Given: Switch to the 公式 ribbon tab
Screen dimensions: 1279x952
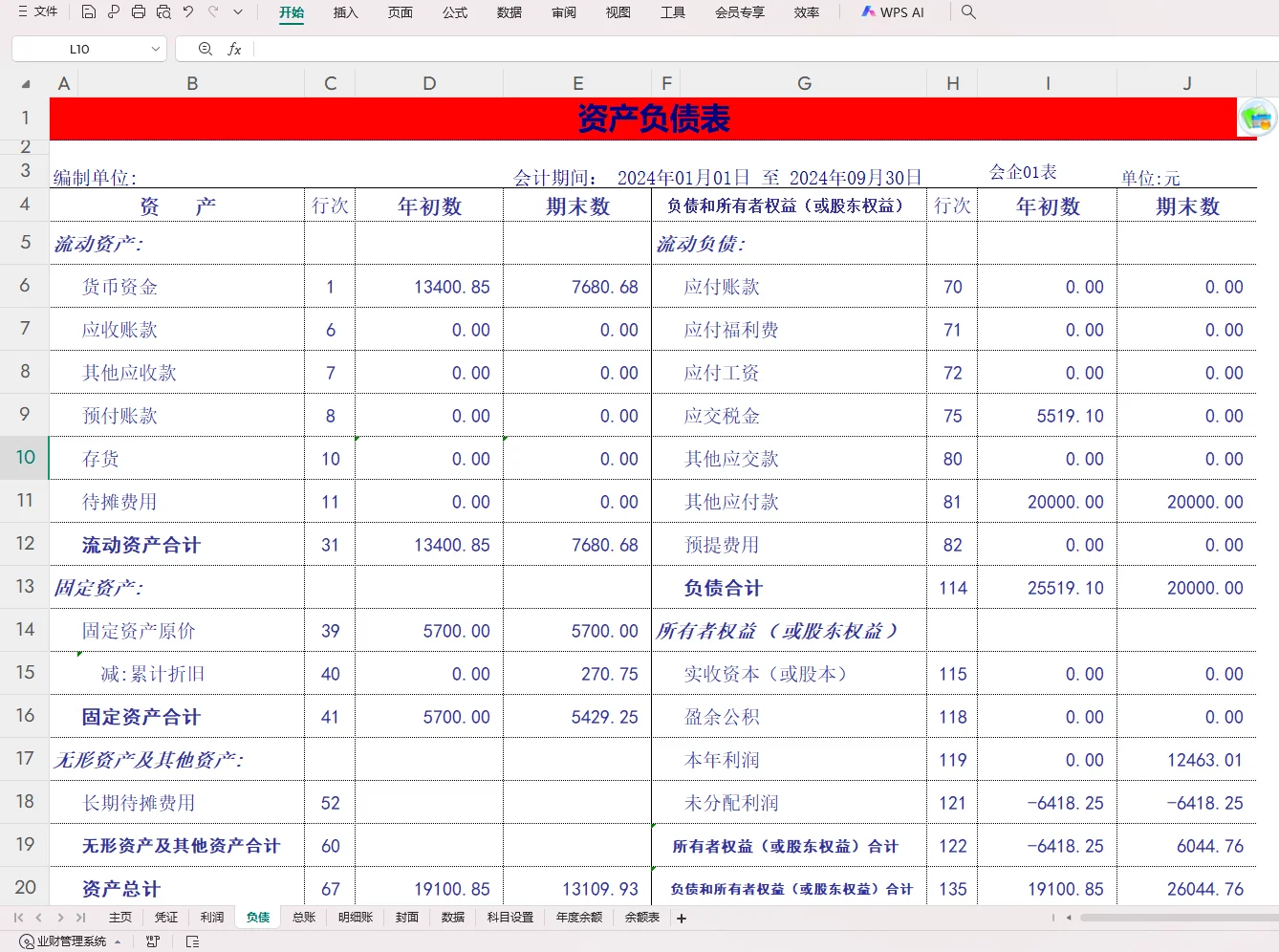Looking at the screenshot, I should (x=454, y=12).
